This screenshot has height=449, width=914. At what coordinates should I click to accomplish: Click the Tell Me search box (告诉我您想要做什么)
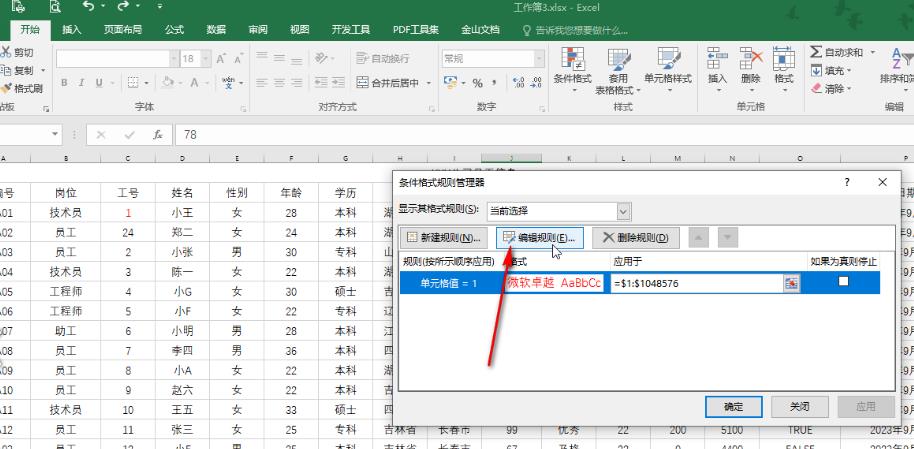pyautogui.click(x=575, y=30)
